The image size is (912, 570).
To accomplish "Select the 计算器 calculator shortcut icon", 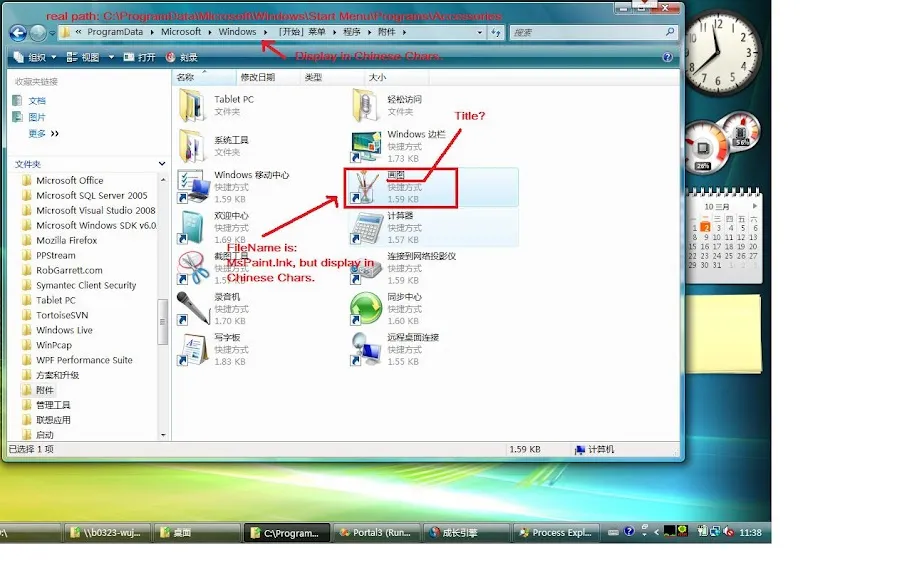I will [x=366, y=227].
